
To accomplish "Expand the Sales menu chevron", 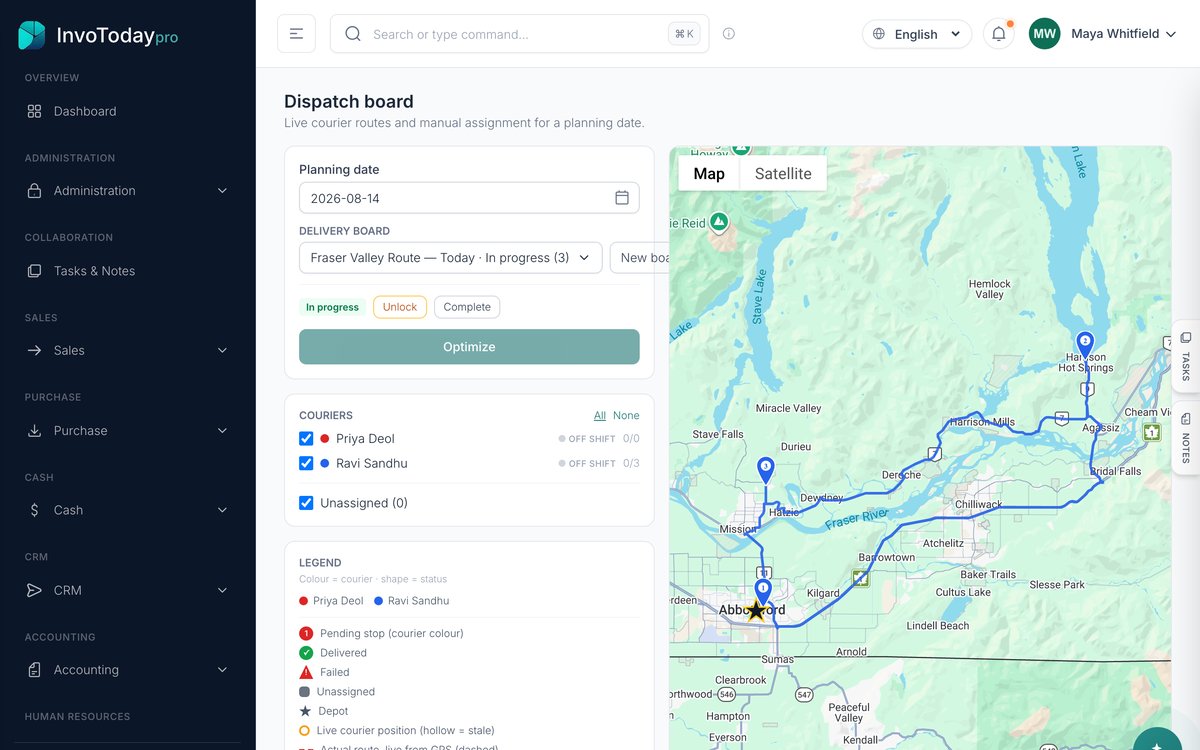I will click(x=222, y=351).
